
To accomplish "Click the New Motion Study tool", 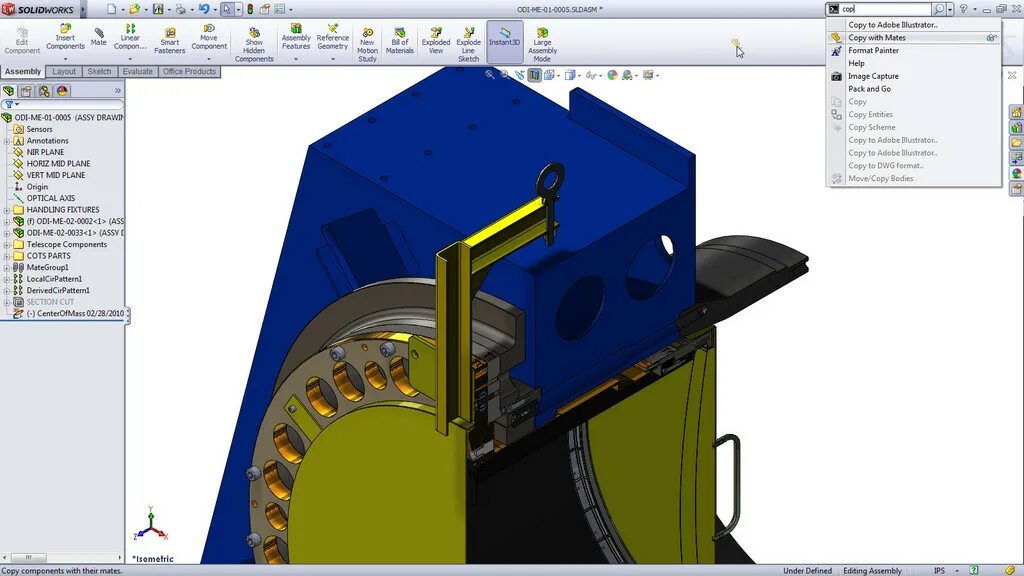I will [x=367, y=44].
